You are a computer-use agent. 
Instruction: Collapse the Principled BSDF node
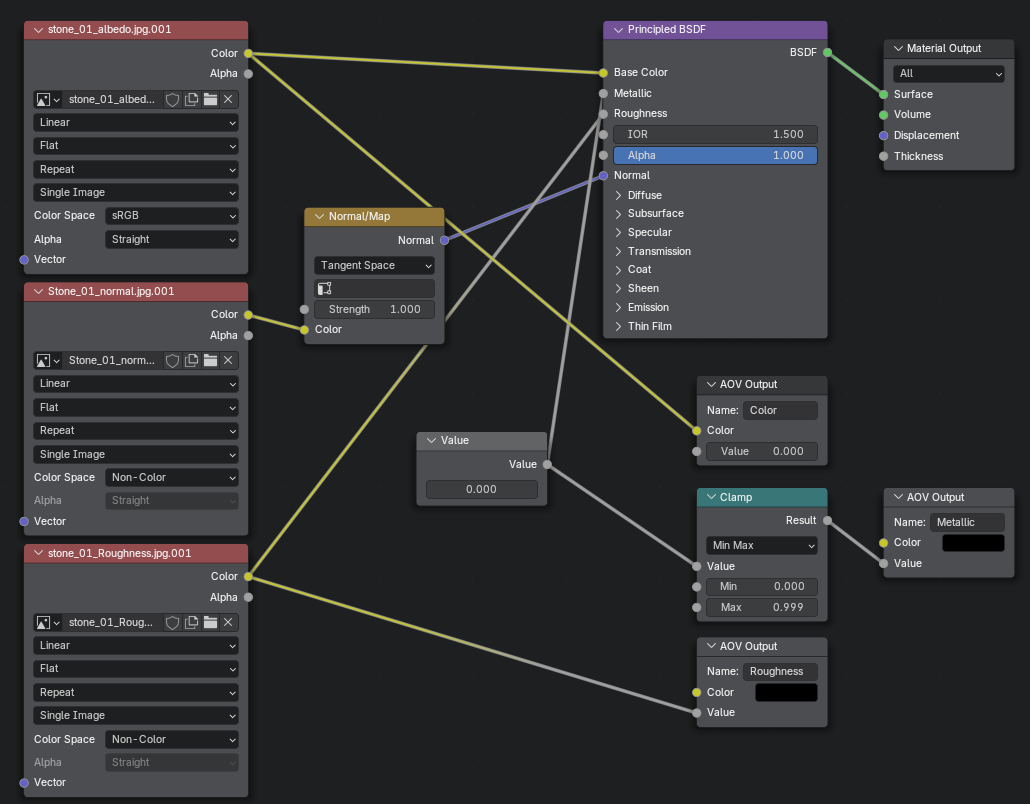(617, 30)
